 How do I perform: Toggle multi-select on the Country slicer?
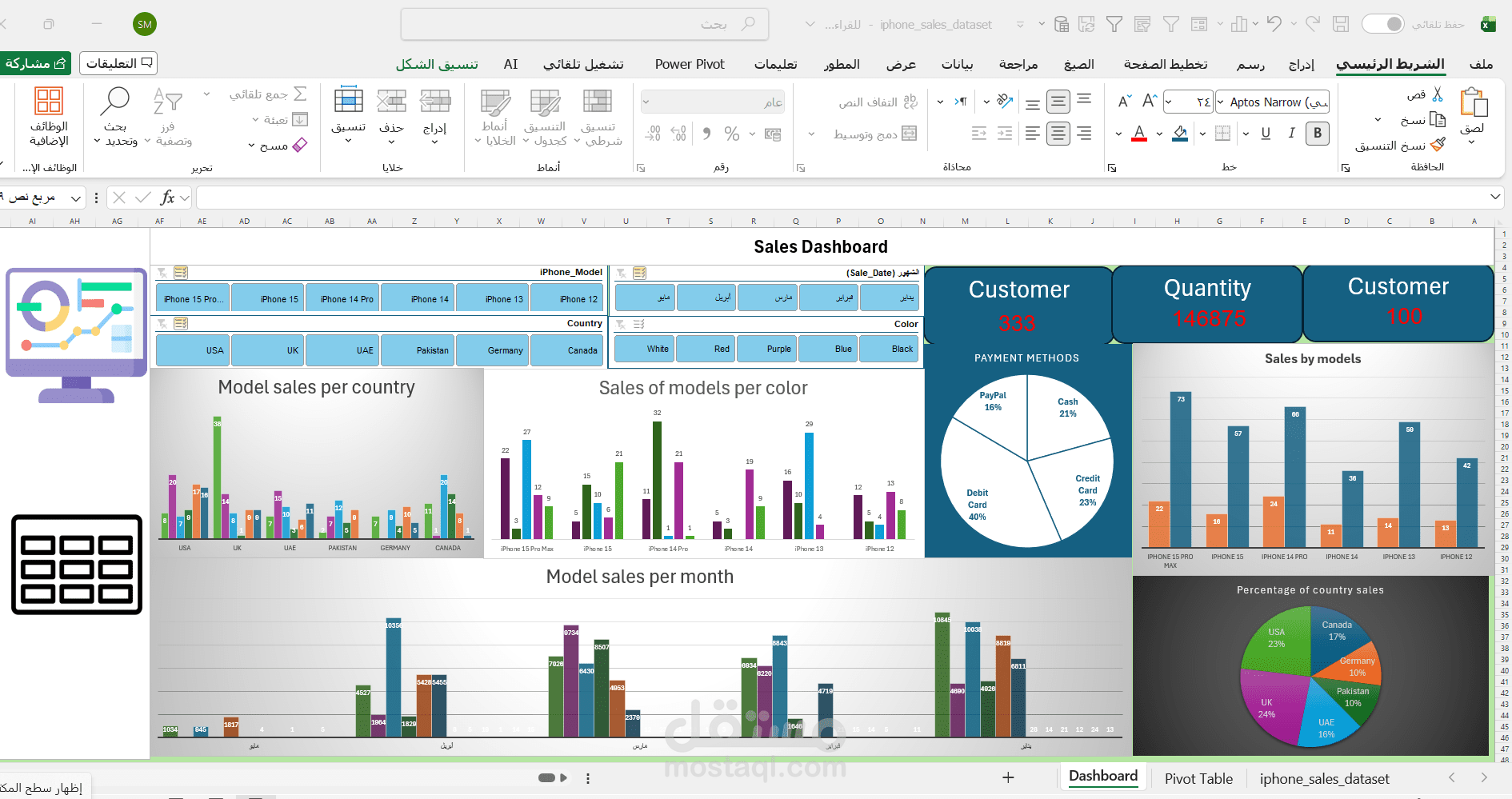pyautogui.click(x=181, y=324)
